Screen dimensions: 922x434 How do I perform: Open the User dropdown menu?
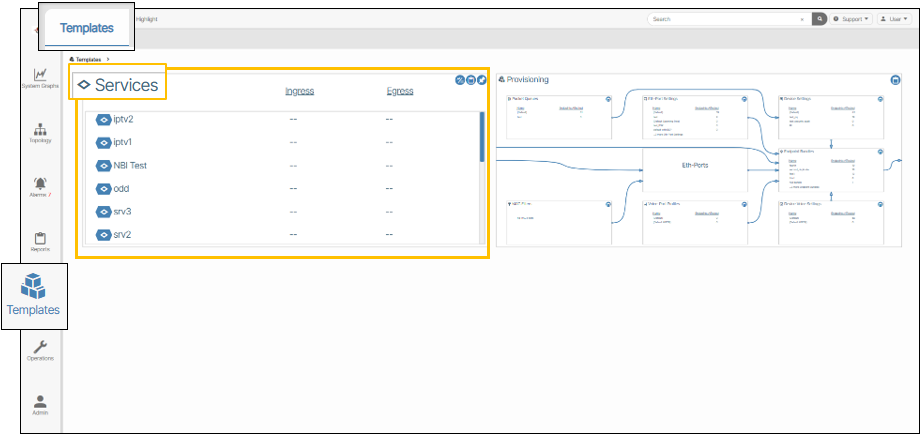pos(894,19)
